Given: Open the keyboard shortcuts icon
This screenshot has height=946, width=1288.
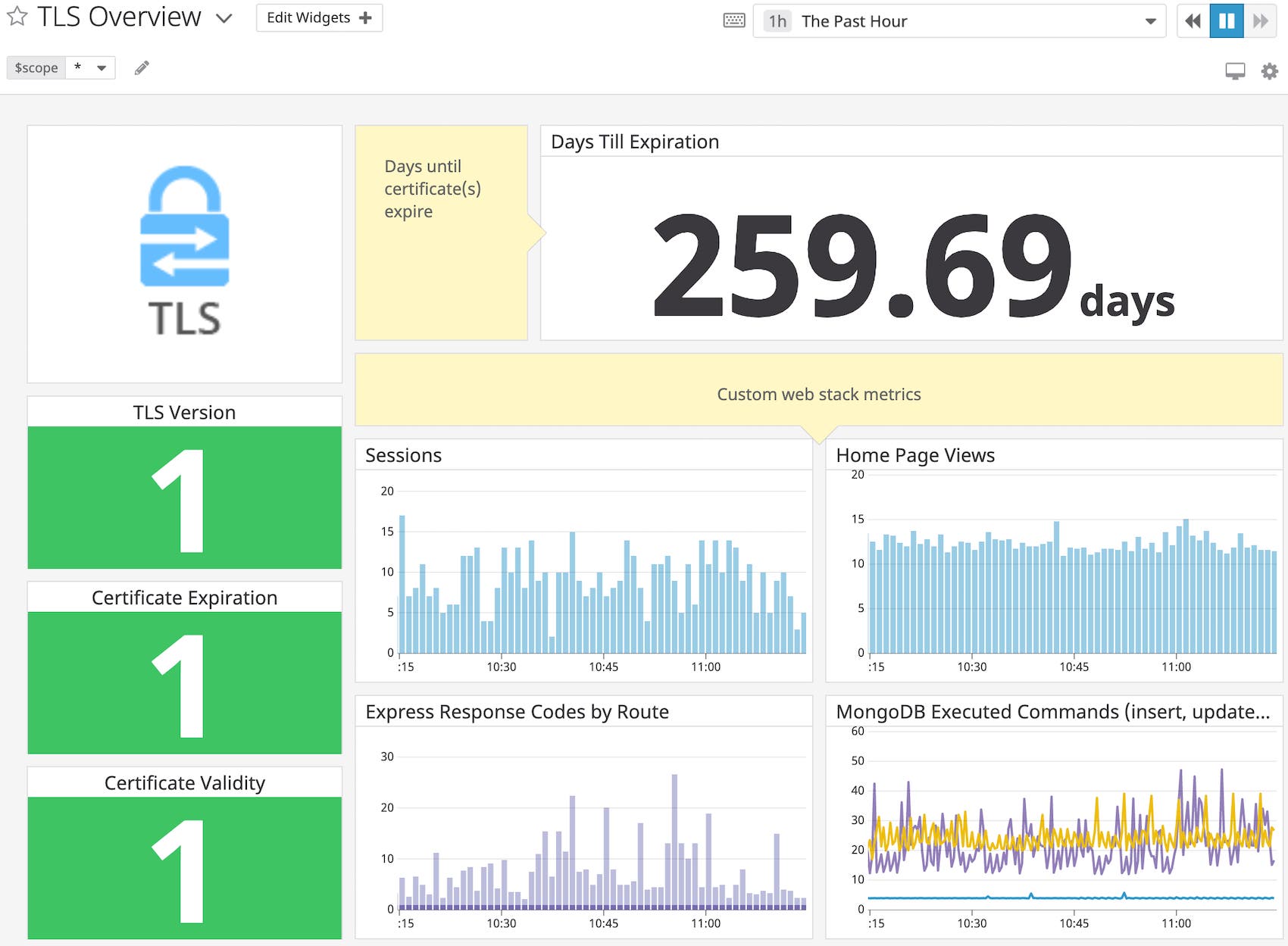Looking at the screenshot, I should 733,20.
